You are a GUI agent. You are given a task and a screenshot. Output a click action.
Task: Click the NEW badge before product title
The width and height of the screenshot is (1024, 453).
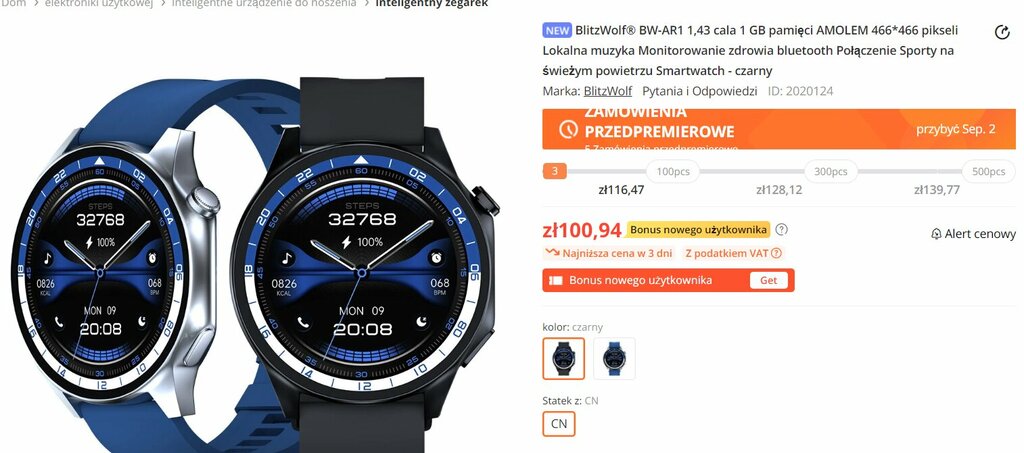pyautogui.click(x=557, y=30)
